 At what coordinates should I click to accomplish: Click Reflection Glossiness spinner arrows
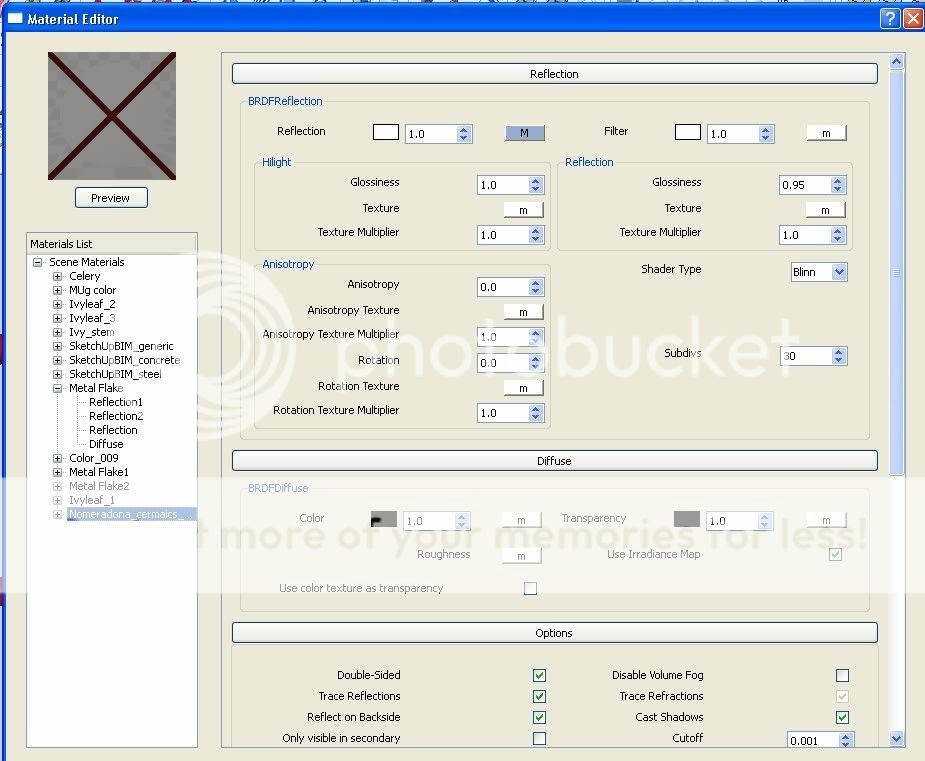click(838, 185)
